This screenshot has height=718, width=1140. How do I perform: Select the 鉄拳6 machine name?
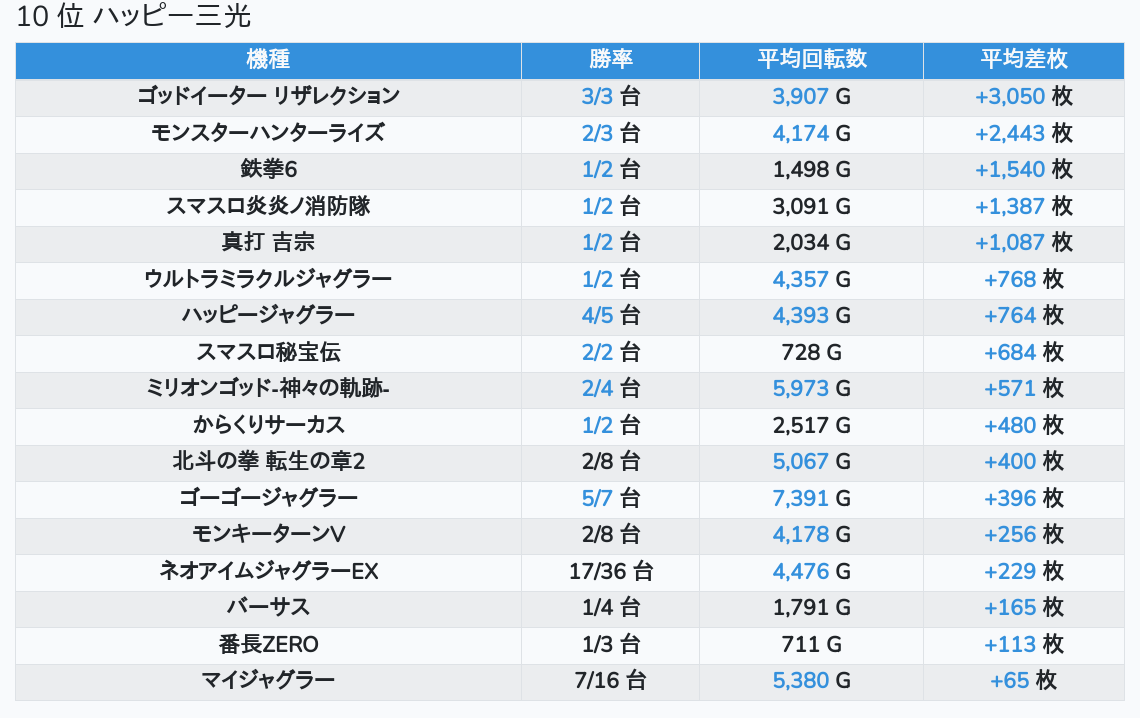click(x=268, y=170)
